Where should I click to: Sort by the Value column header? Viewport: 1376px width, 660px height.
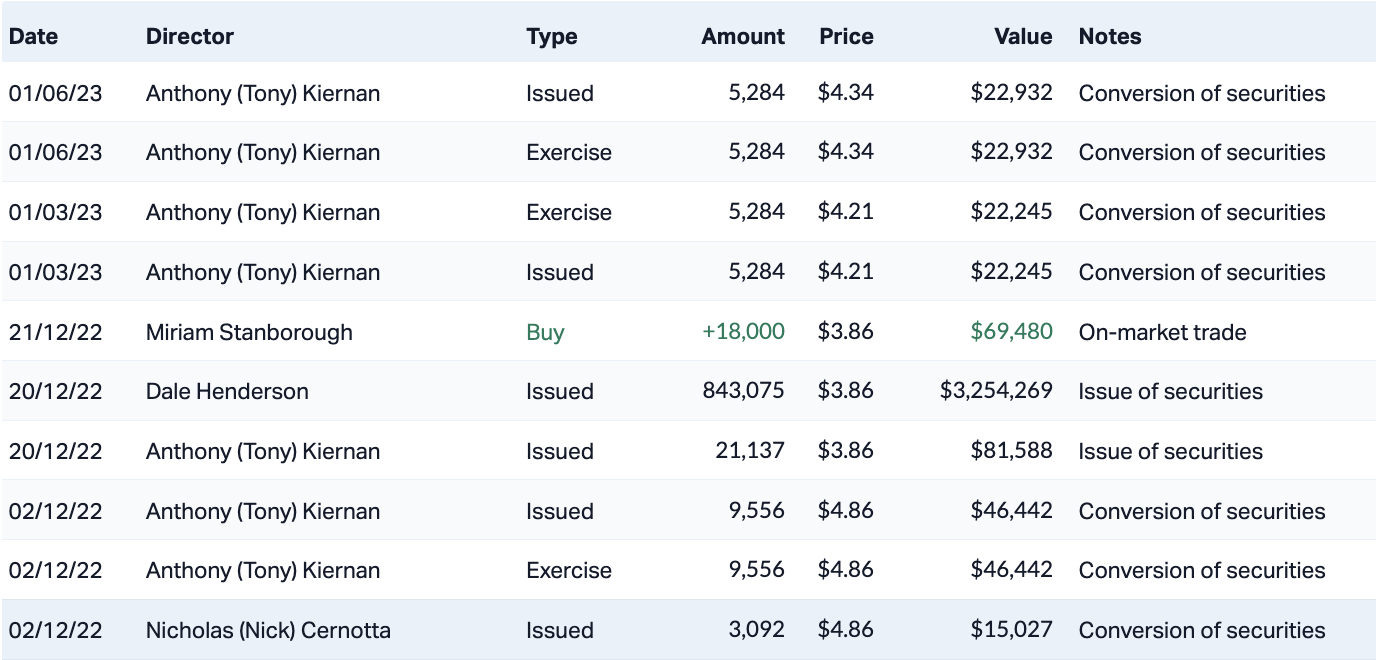(1023, 37)
